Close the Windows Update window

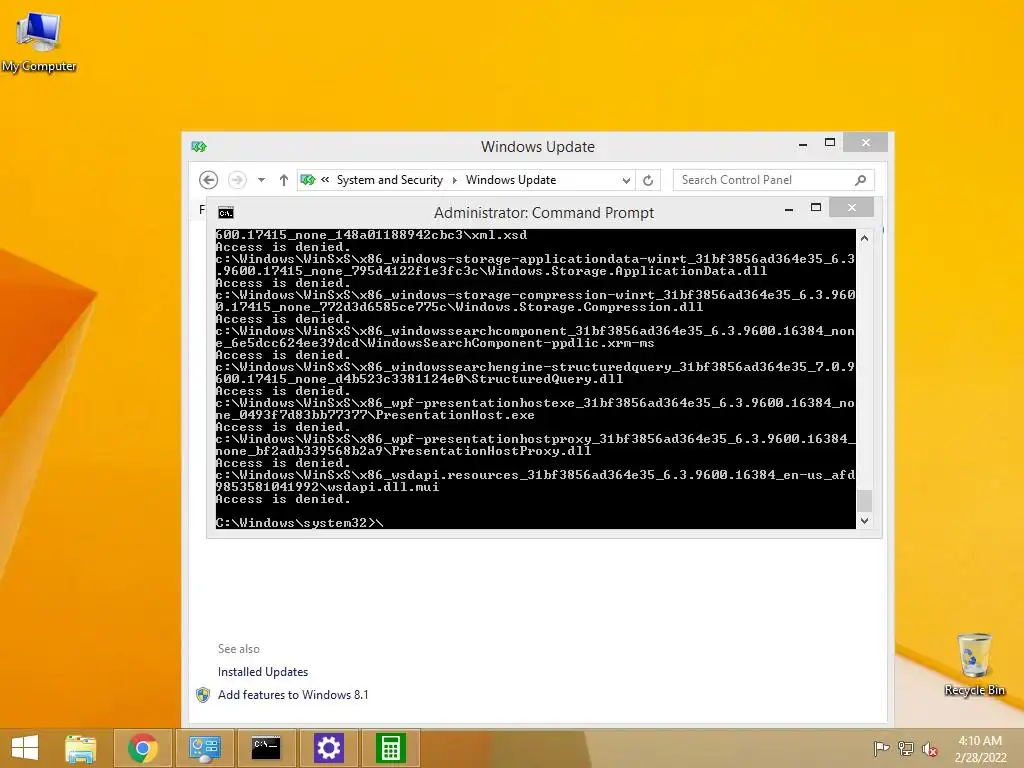[x=865, y=142]
